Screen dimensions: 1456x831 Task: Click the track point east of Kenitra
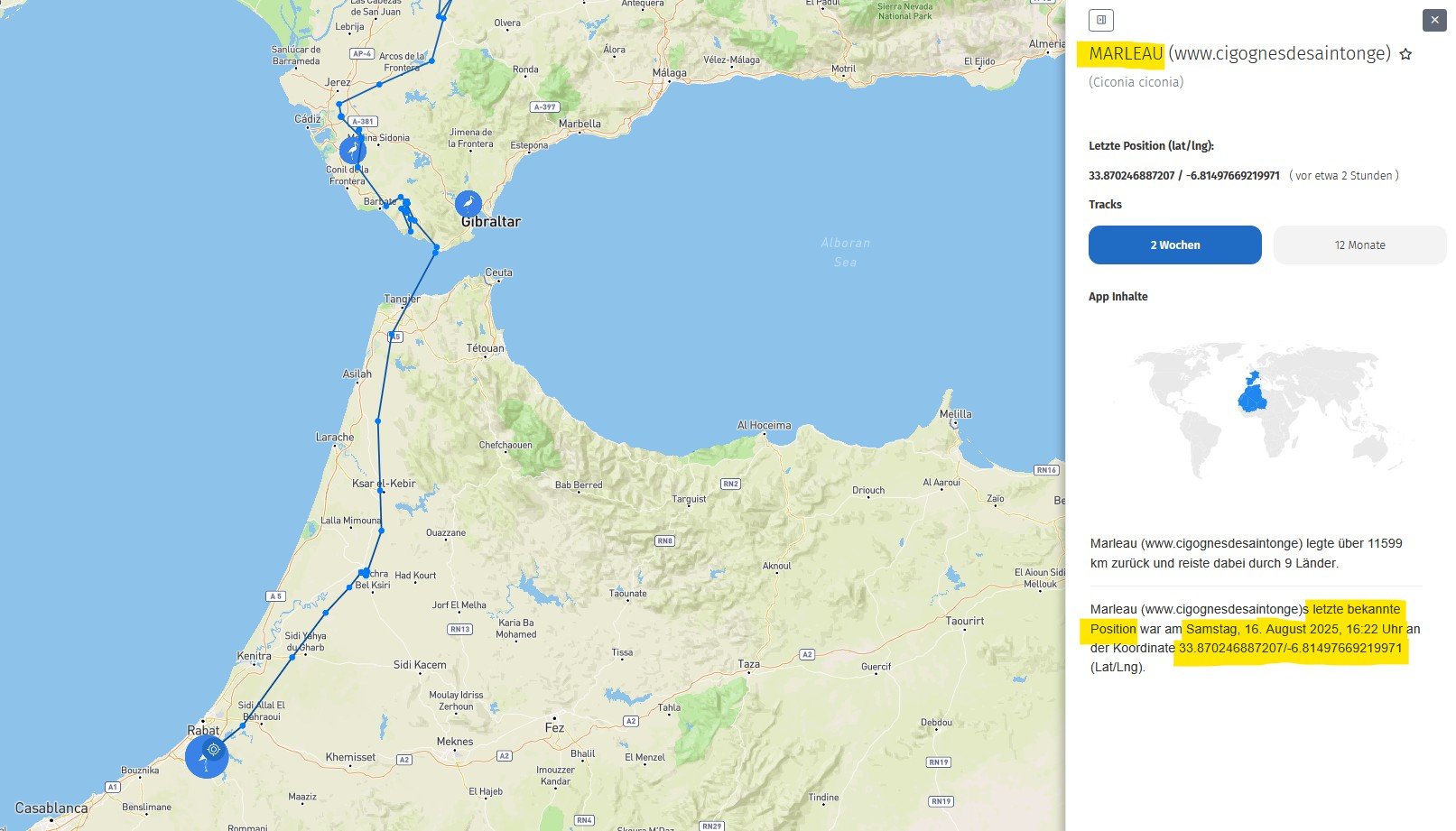pos(292,657)
